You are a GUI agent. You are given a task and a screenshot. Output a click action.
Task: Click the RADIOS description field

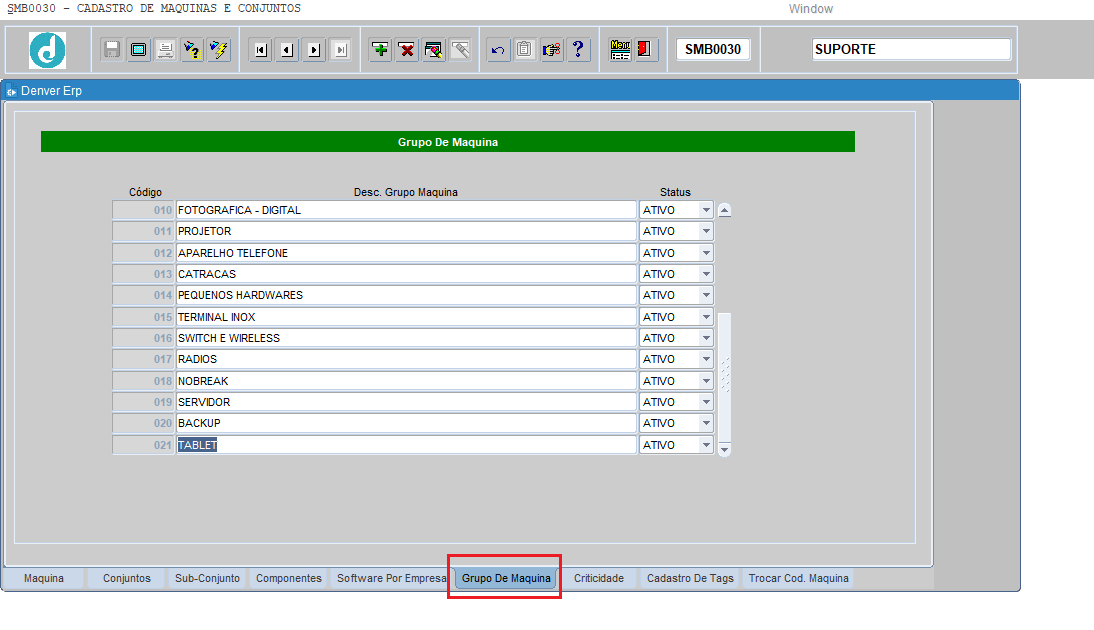pyautogui.click(x=406, y=359)
